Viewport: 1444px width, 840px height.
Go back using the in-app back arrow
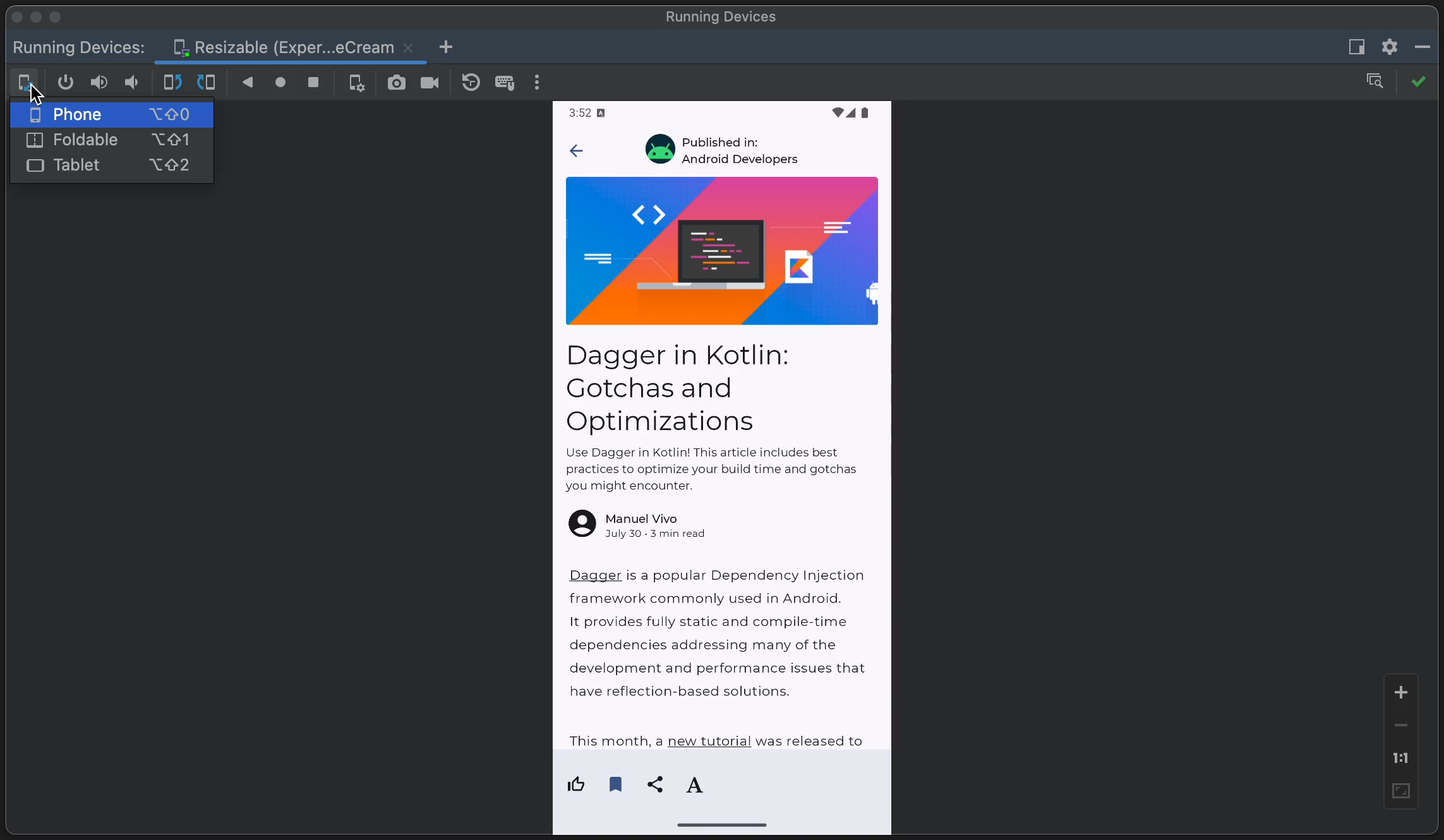tap(575, 150)
